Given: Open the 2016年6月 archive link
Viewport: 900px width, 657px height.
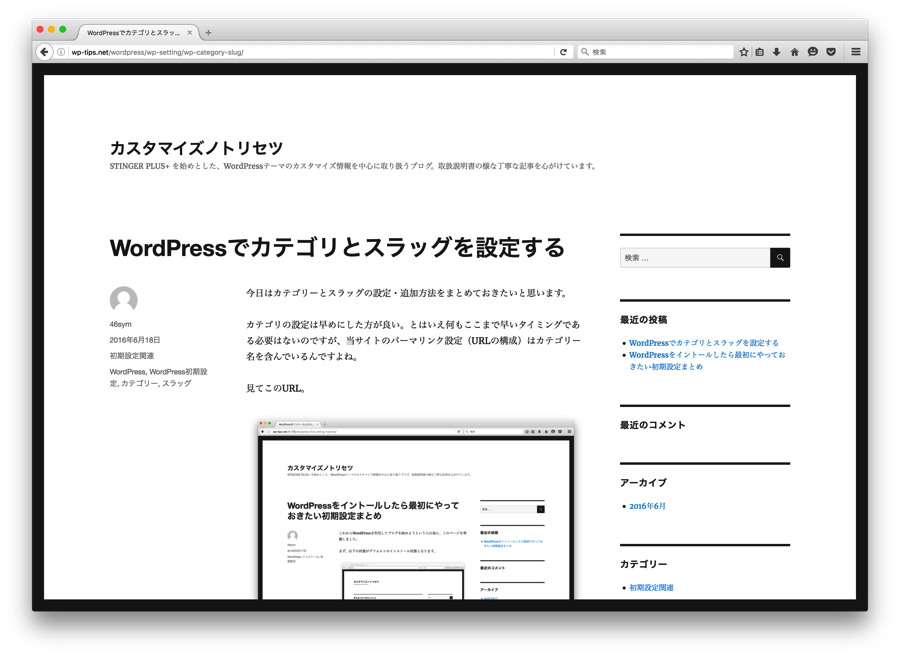Looking at the screenshot, I should pos(647,506).
